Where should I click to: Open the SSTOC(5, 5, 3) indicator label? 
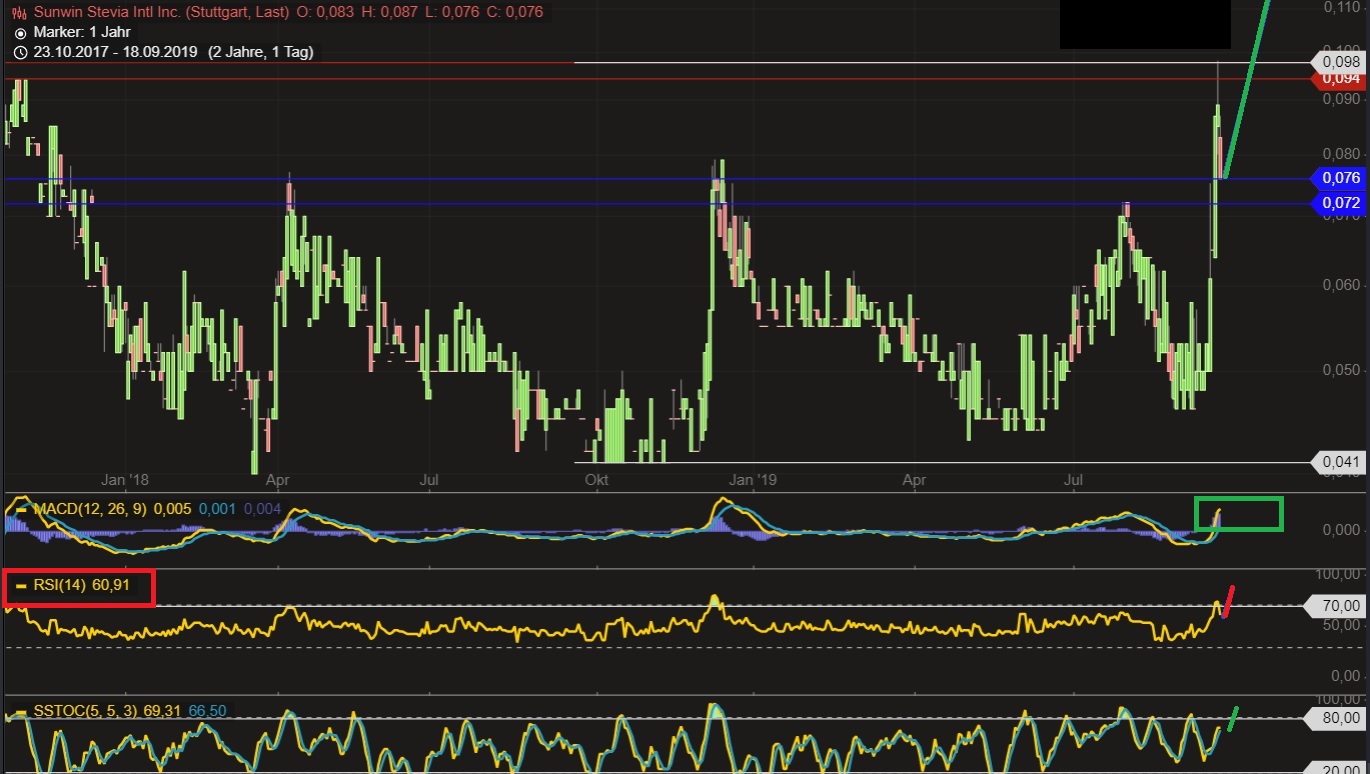coord(87,711)
